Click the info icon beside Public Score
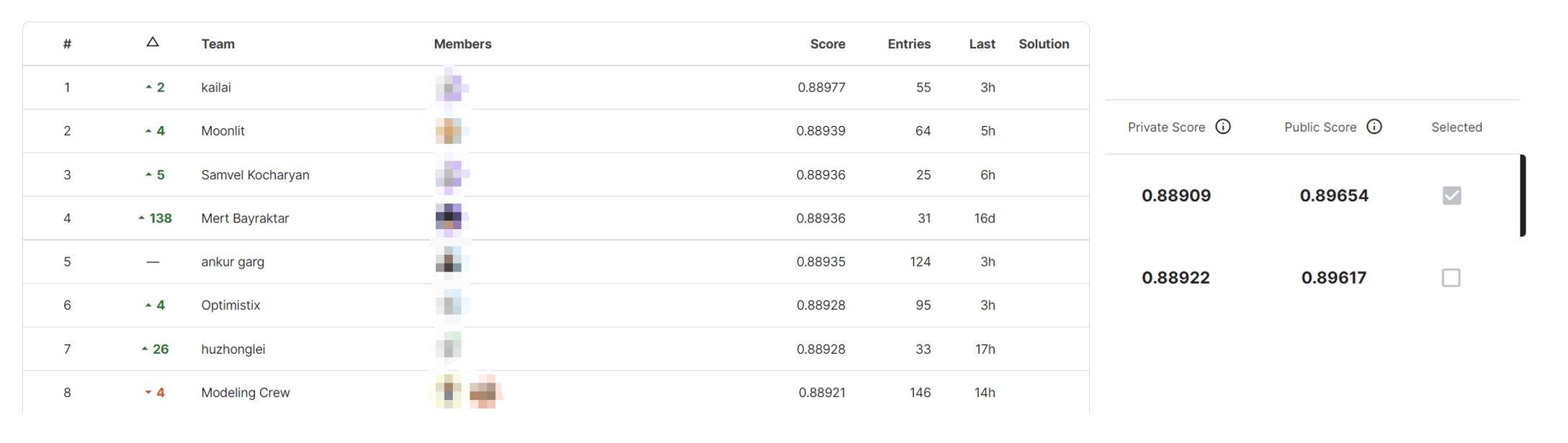This screenshot has height=443, width=1568. [1374, 127]
